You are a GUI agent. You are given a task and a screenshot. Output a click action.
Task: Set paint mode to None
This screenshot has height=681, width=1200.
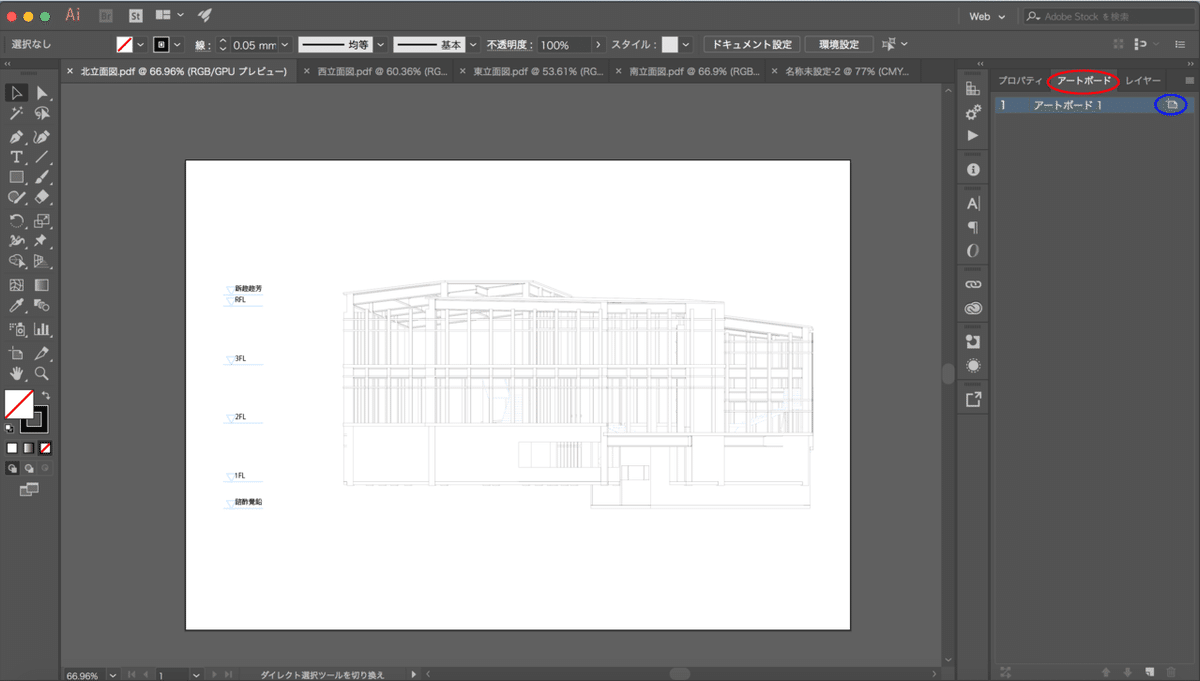pyautogui.click(x=45, y=448)
